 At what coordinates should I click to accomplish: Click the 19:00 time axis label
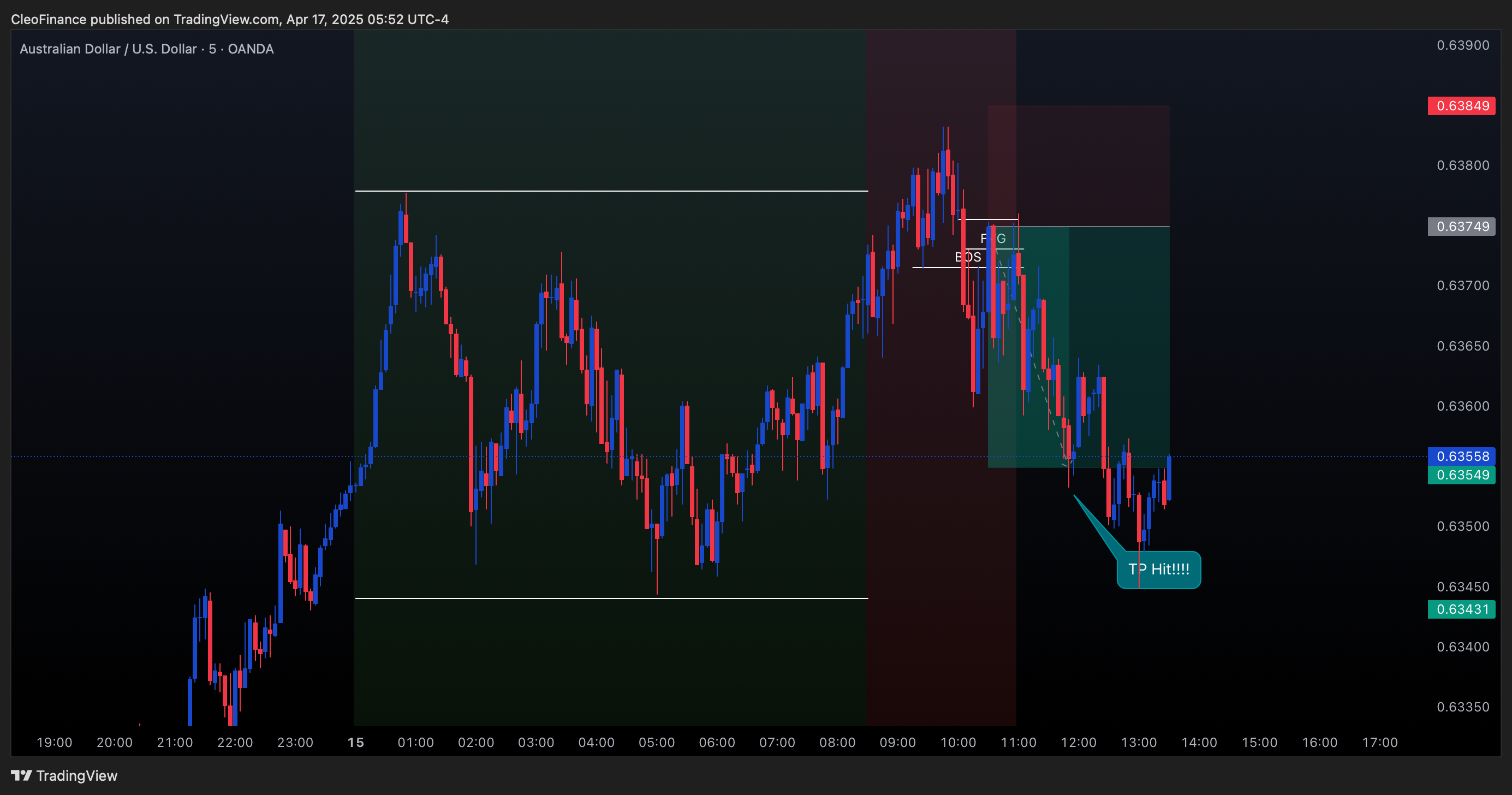coord(55,742)
